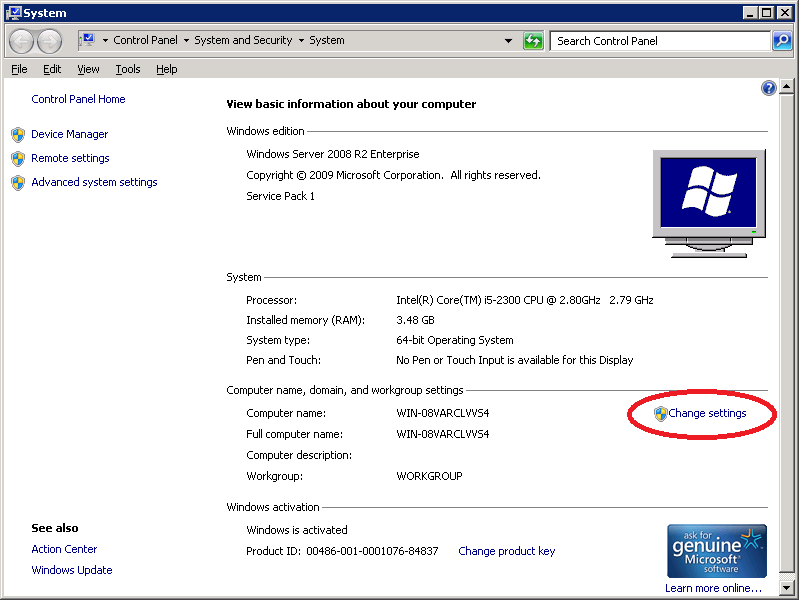This screenshot has height=600, width=799.
Task: Select System in the breadcrumb
Action: (x=327, y=40)
